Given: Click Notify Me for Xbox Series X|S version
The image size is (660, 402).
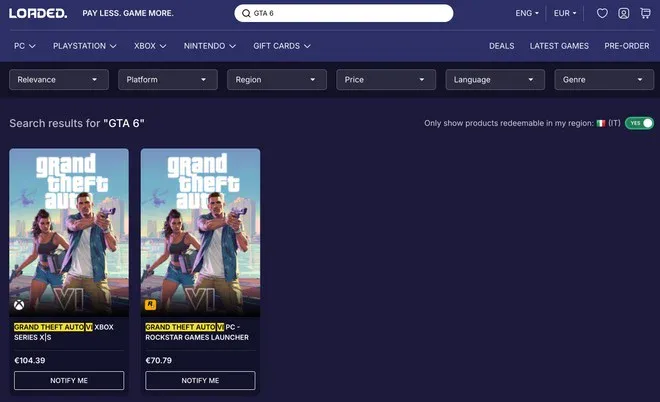Looking at the screenshot, I should click(69, 381).
